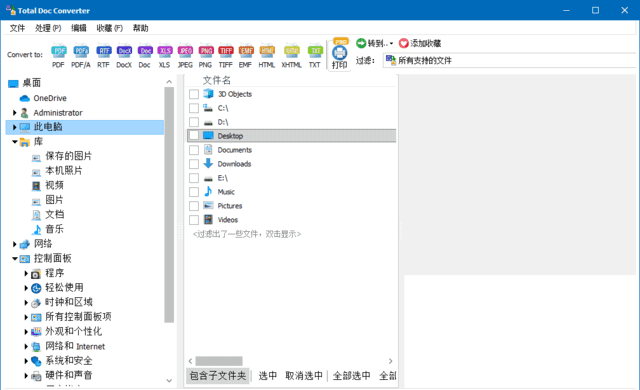Check the Downloads checkbox
The height and width of the screenshot is (390, 640).
click(194, 164)
